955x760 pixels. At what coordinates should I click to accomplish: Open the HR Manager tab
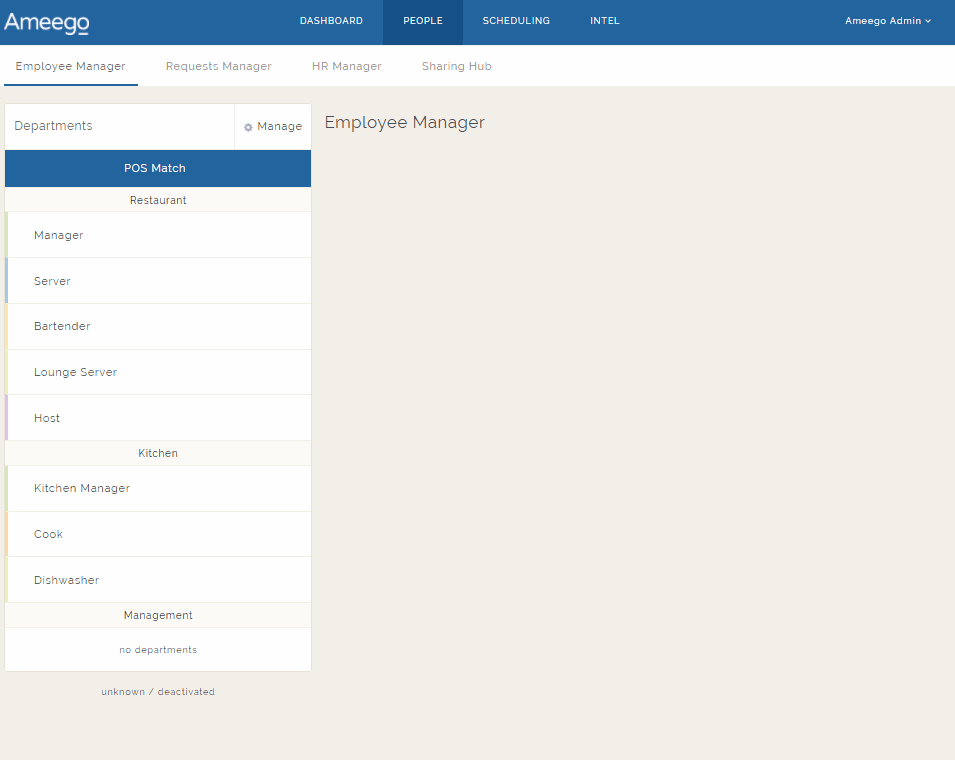tap(346, 66)
